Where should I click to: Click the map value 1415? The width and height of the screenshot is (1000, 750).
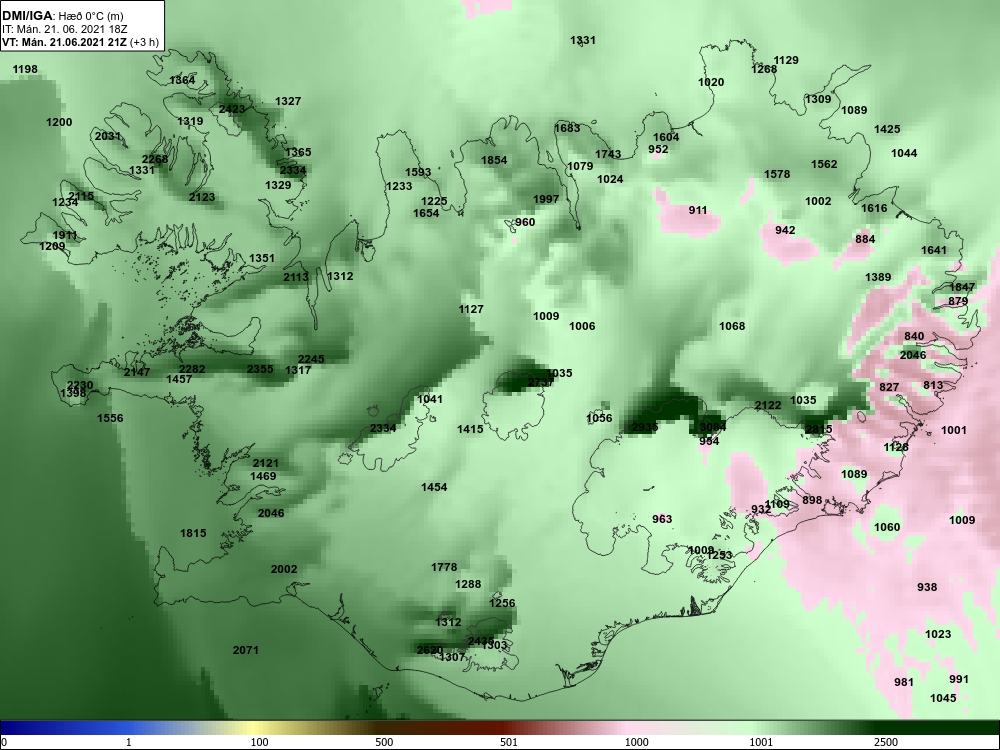pos(470,429)
